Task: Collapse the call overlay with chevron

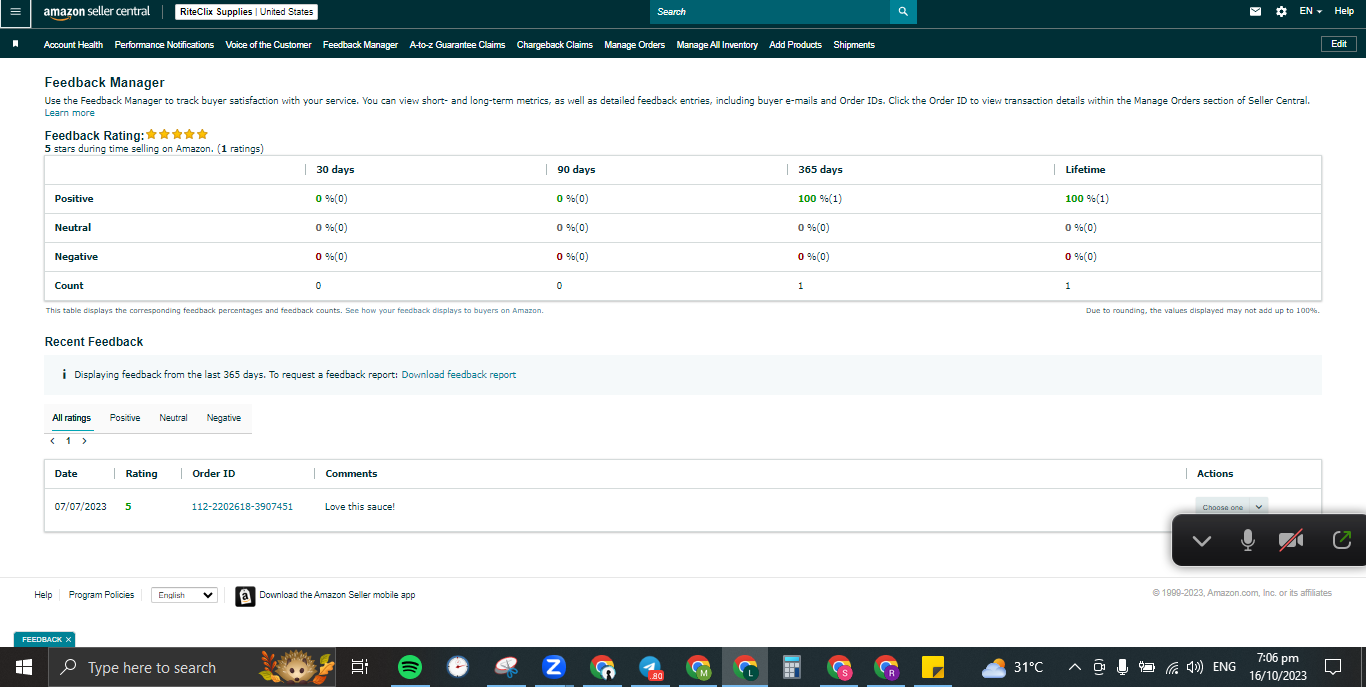Action: 1202,541
